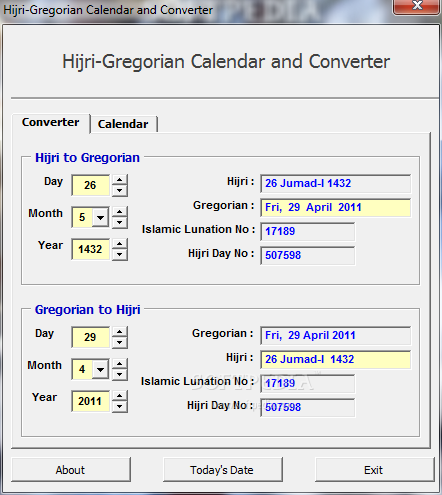Select the Converter tab
Viewport: 442px width, 495px height.
pyautogui.click(x=51, y=122)
